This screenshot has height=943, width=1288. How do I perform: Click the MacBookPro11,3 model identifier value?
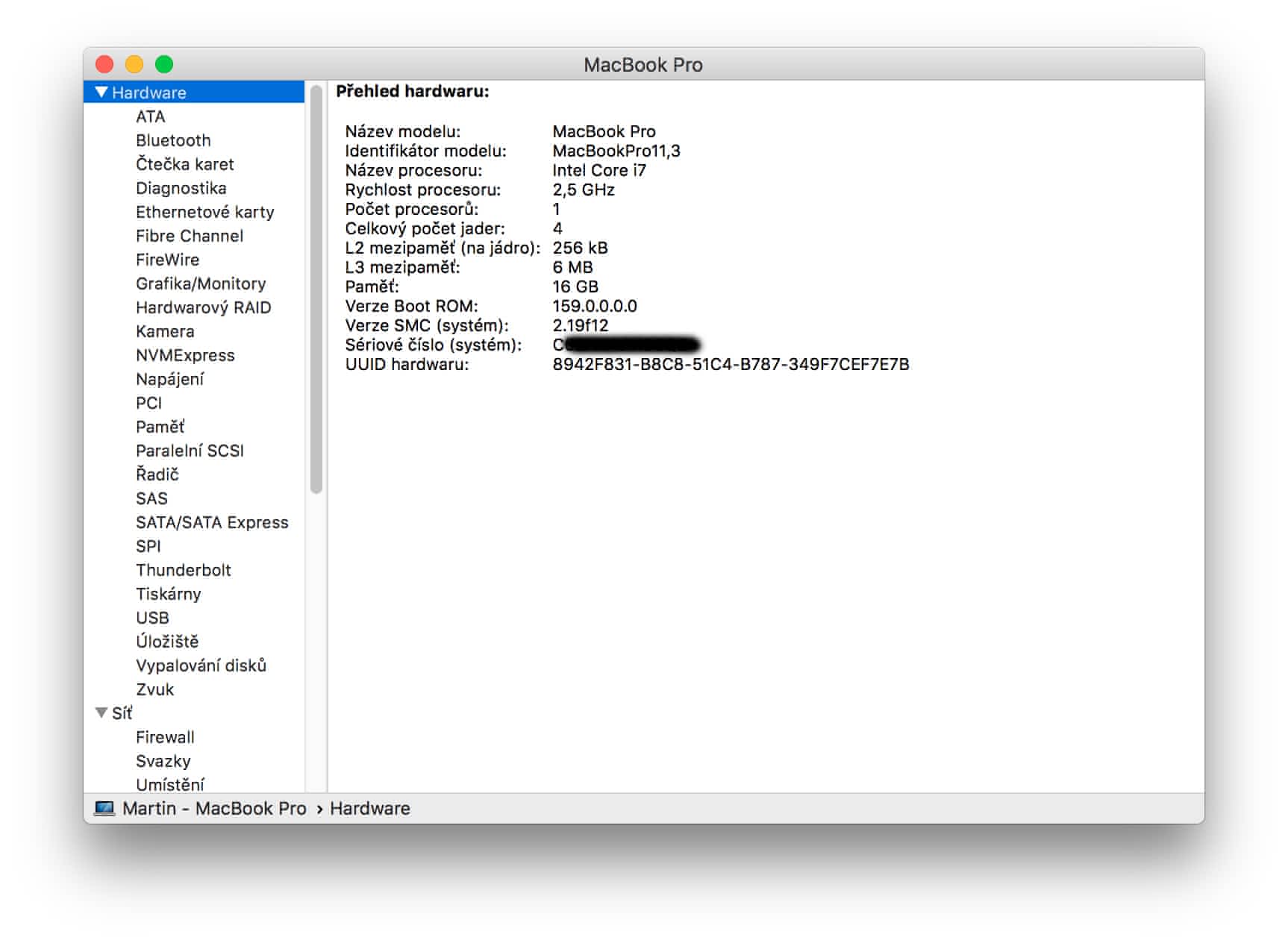pos(616,151)
